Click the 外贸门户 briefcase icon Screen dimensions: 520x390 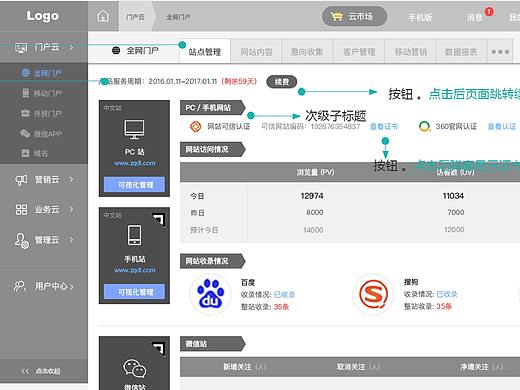point(25,113)
